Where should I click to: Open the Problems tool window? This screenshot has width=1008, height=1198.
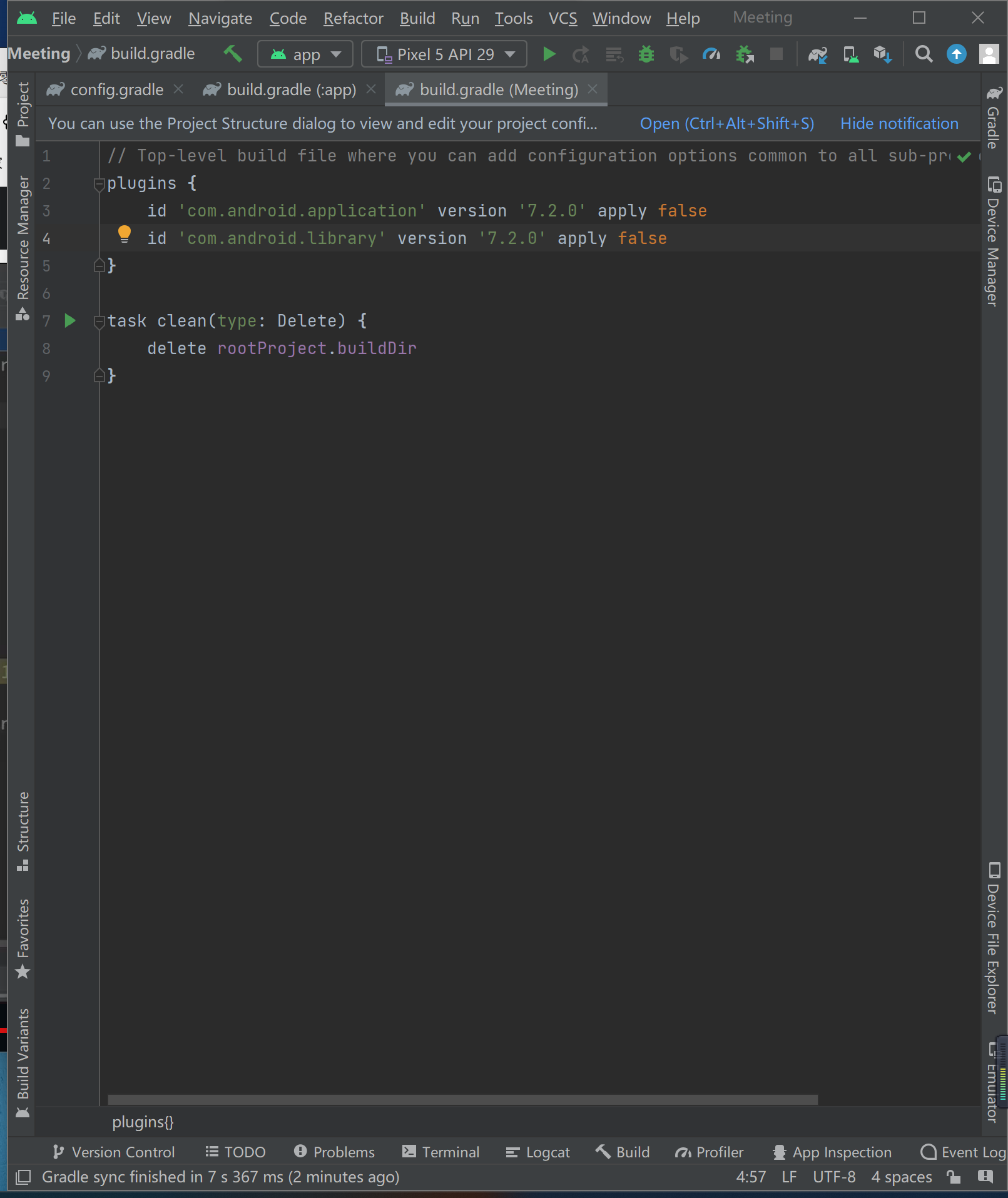335,1152
